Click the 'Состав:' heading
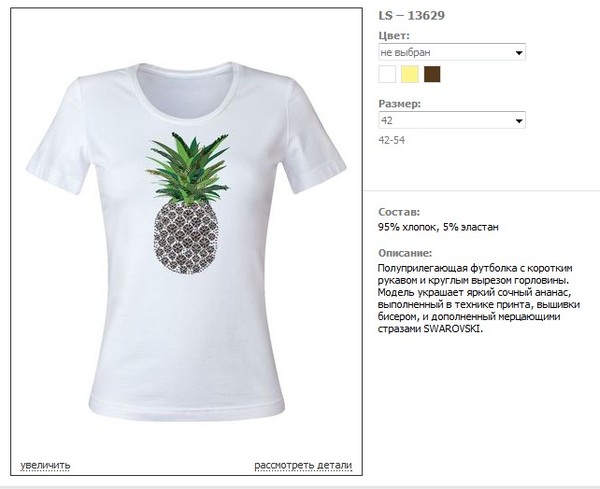This screenshot has width=600, height=489. click(x=399, y=212)
